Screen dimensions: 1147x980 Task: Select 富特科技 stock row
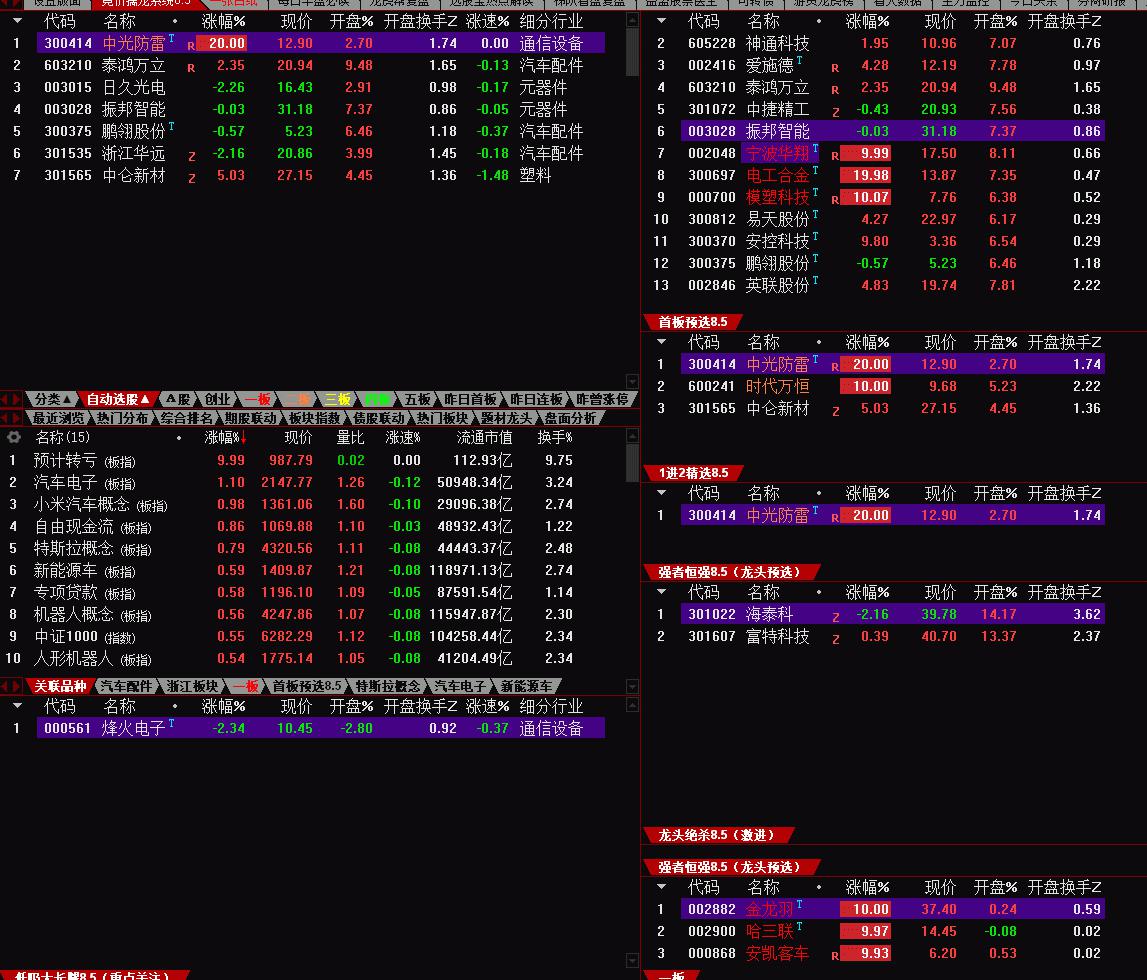[x=892, y=636]
